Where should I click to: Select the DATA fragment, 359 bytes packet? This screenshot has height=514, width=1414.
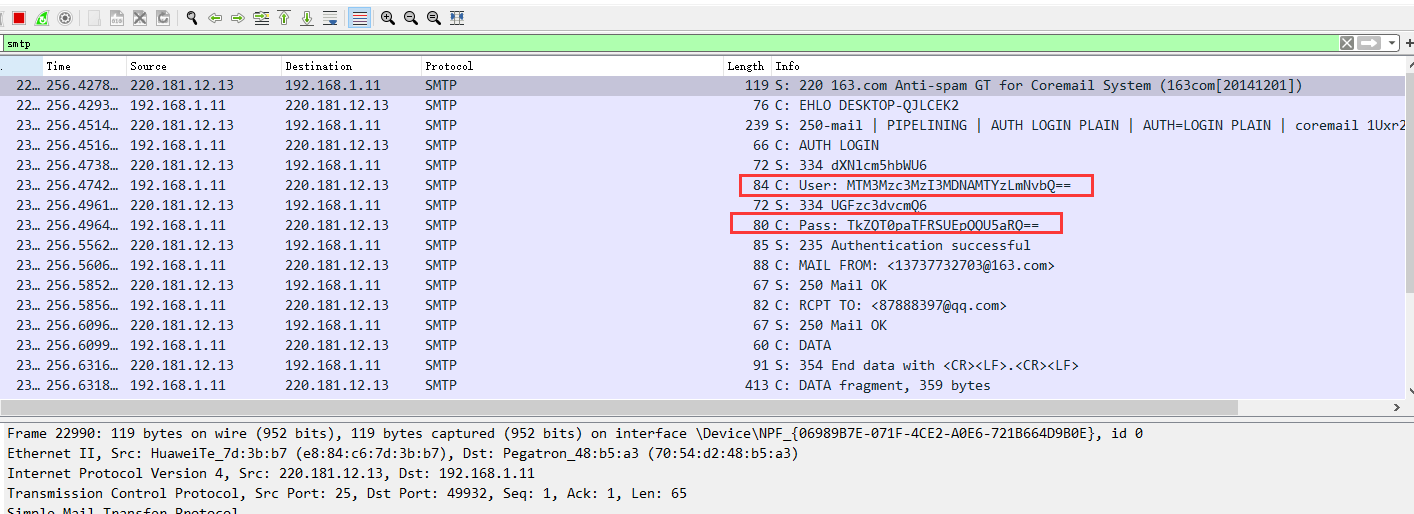pos(702,385)
